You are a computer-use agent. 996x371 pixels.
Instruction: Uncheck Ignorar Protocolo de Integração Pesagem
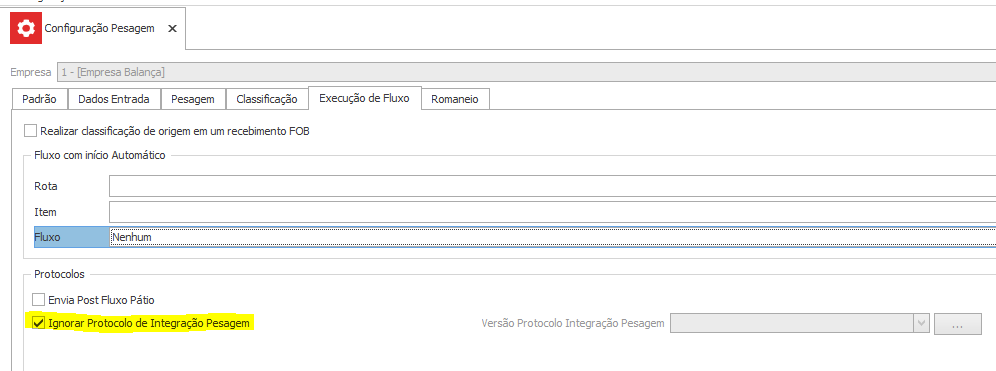tap(39, 323)
